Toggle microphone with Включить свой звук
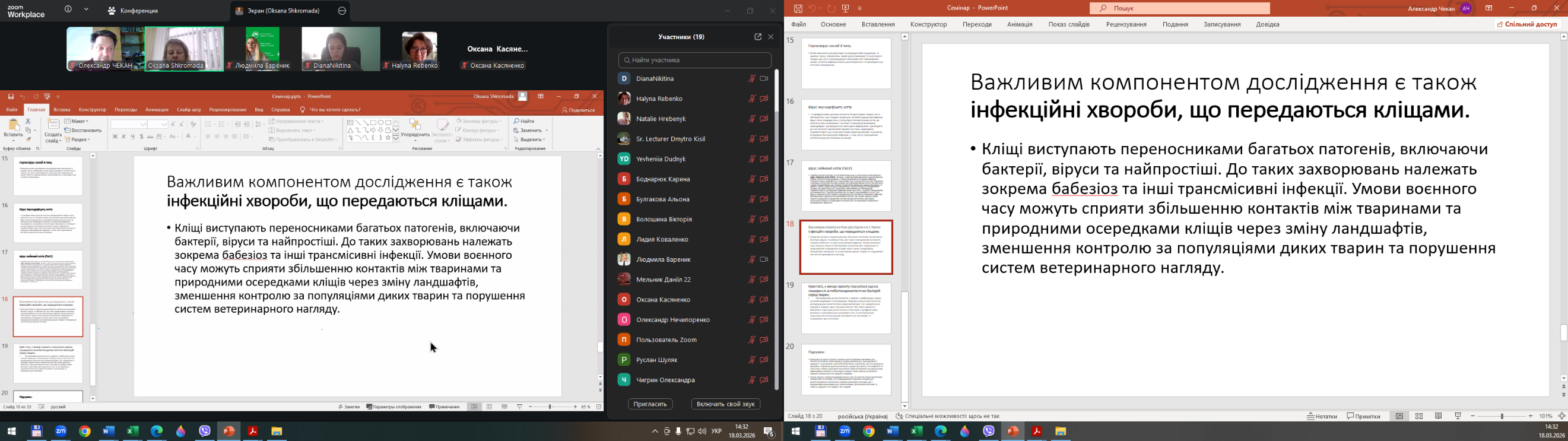The image size is (1568, 441). coord(726,404)
